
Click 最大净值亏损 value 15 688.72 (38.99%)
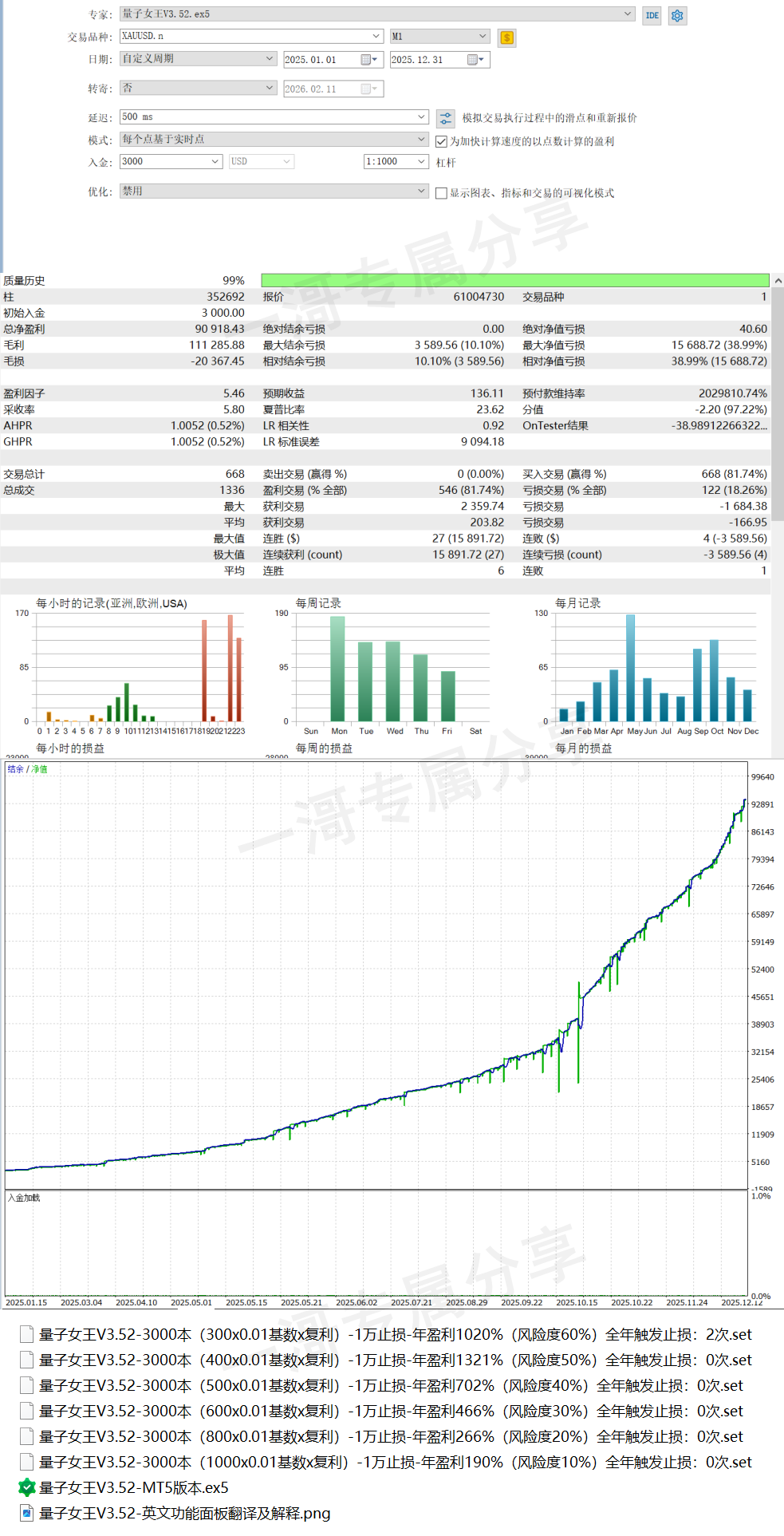coord(719,345)
